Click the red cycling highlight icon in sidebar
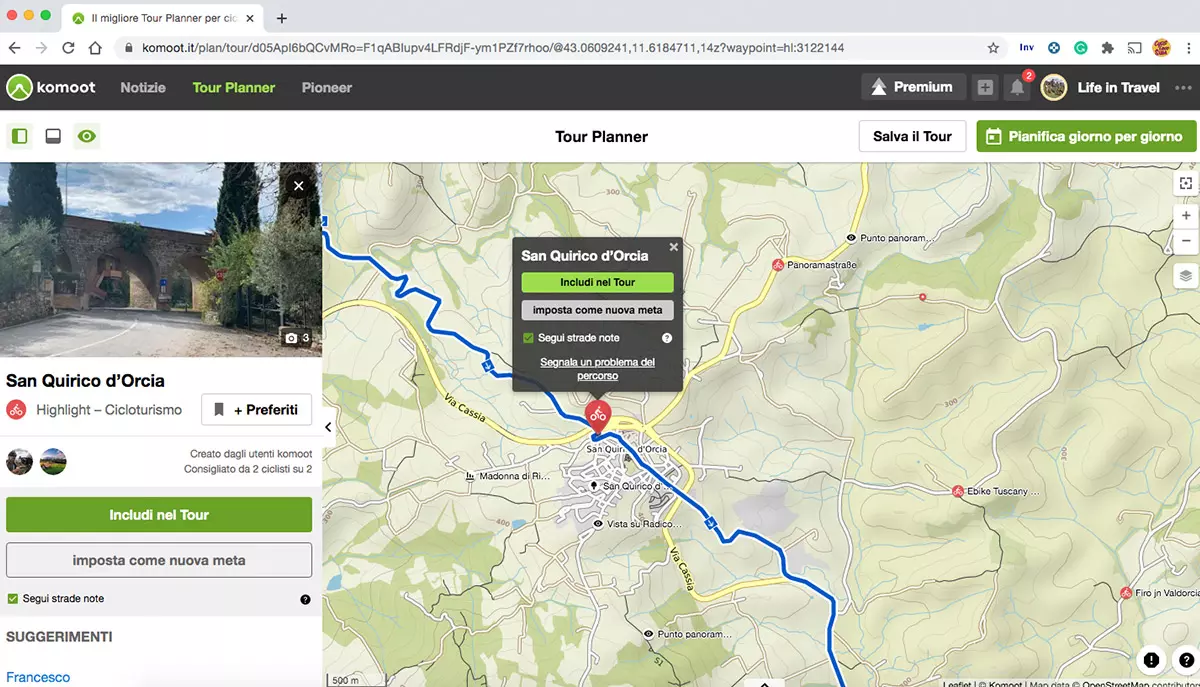Image resolution: width=1200 pixels, height=687 pixels. tap(16, 409)
